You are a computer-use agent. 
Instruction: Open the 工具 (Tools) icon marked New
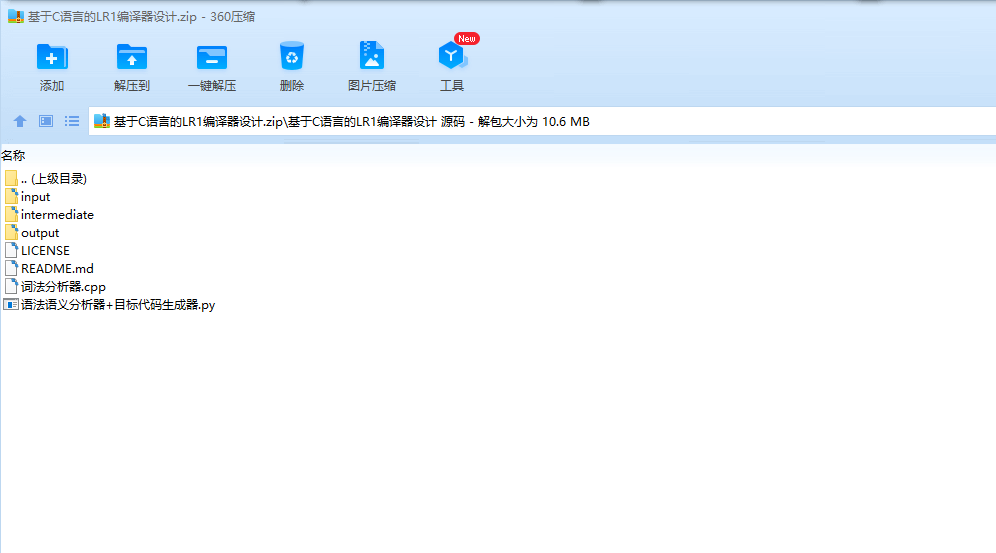(x=452, y=56)
